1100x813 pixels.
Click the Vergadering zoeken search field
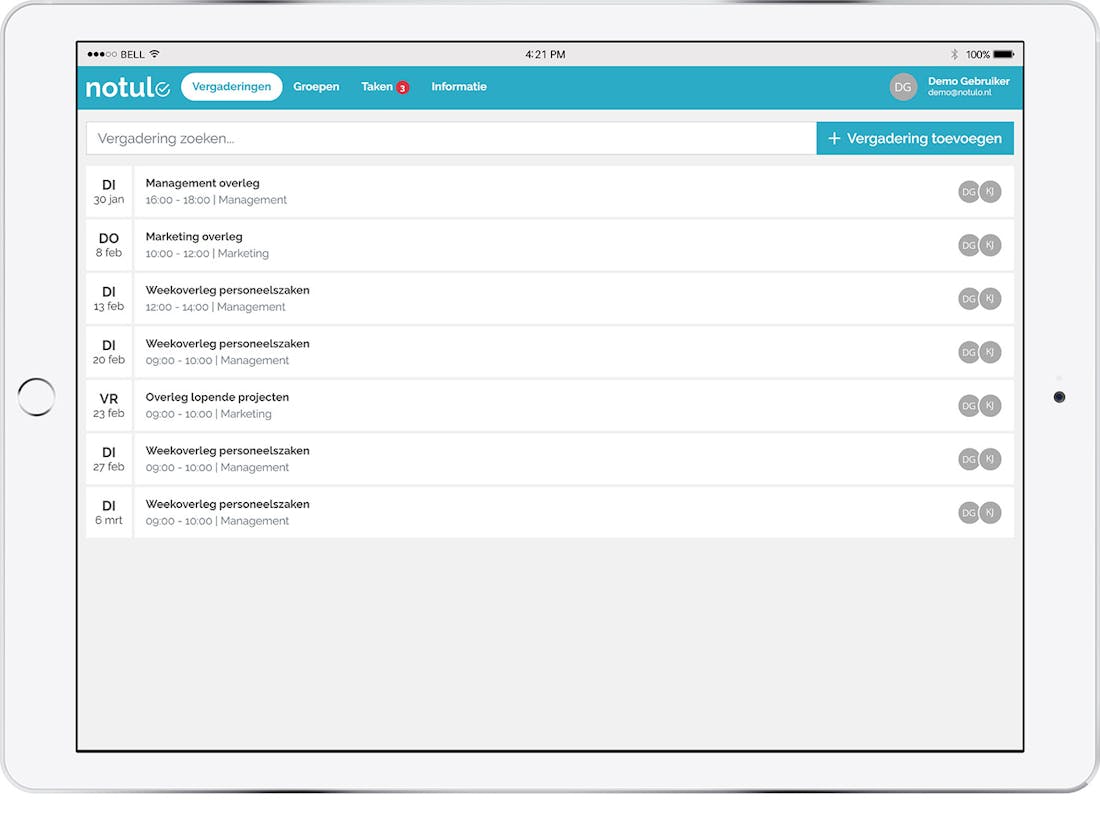point(450,139)
